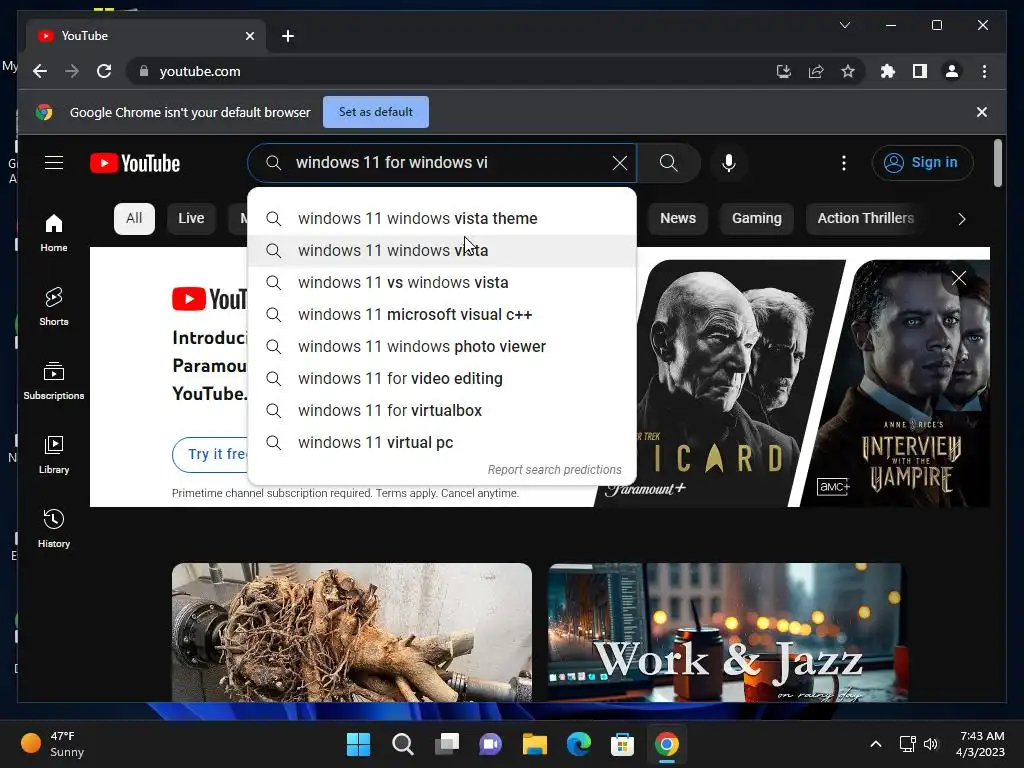Viewport: 1024px width, 768px height.
Task: Open Library in the sidebar
Action: coord(54,455)
